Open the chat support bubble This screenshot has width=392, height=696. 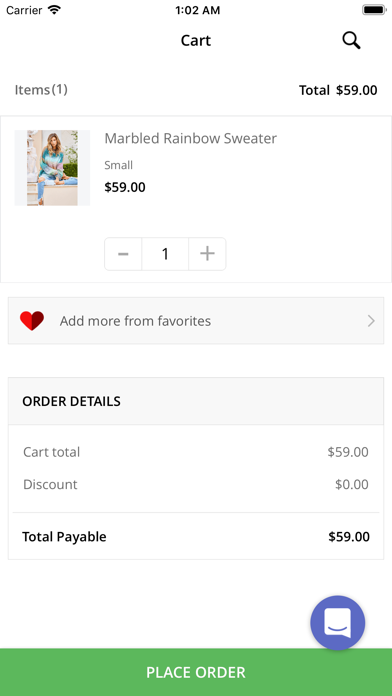[x=337, y=623]
